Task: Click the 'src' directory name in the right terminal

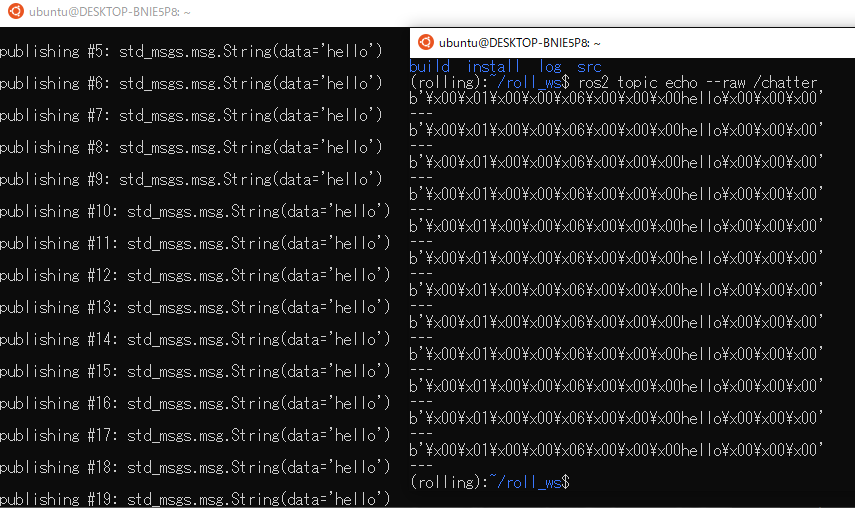Action: tap(589, 67)
